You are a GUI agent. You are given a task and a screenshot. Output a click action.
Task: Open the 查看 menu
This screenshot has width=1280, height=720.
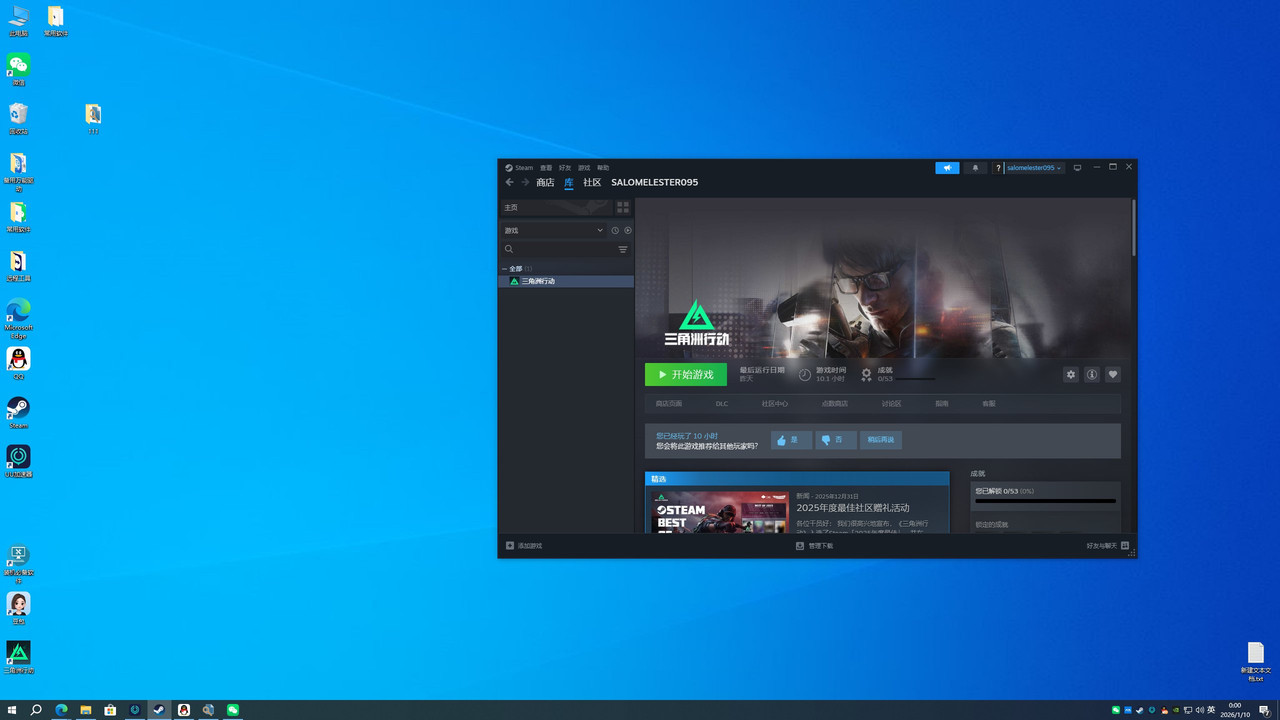pyautogui.click(x=546, y=168)
